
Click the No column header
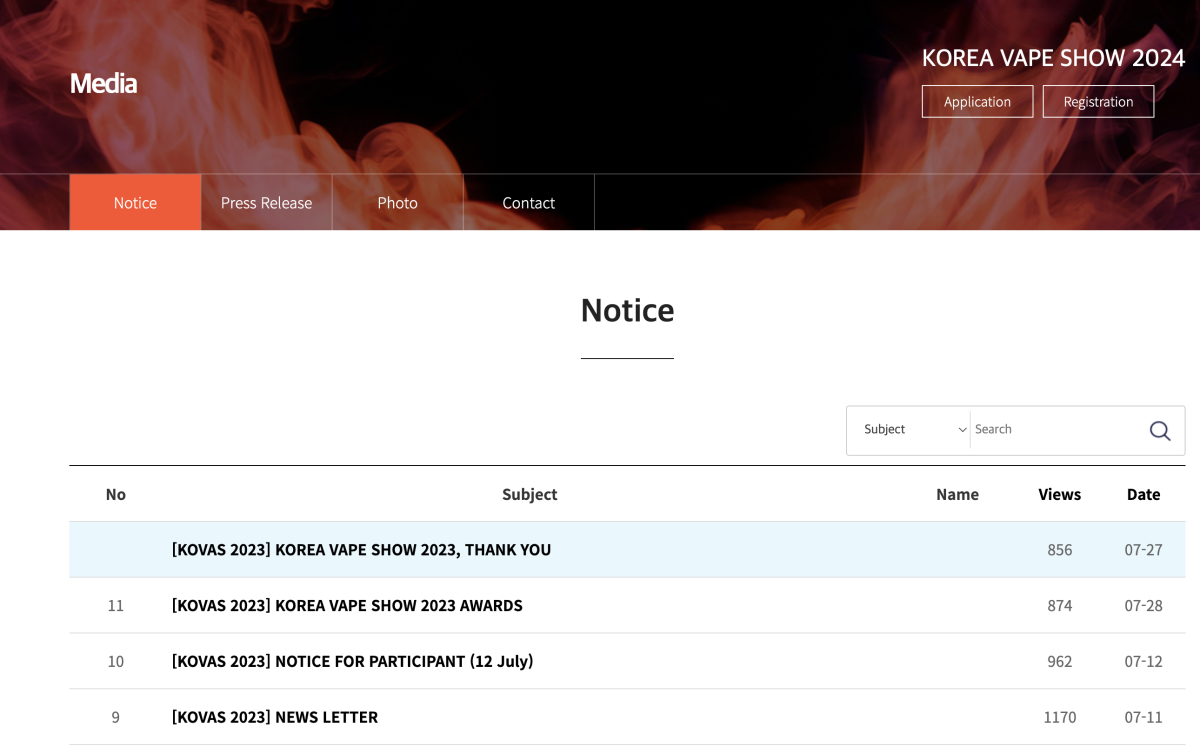tap(116, 494)
